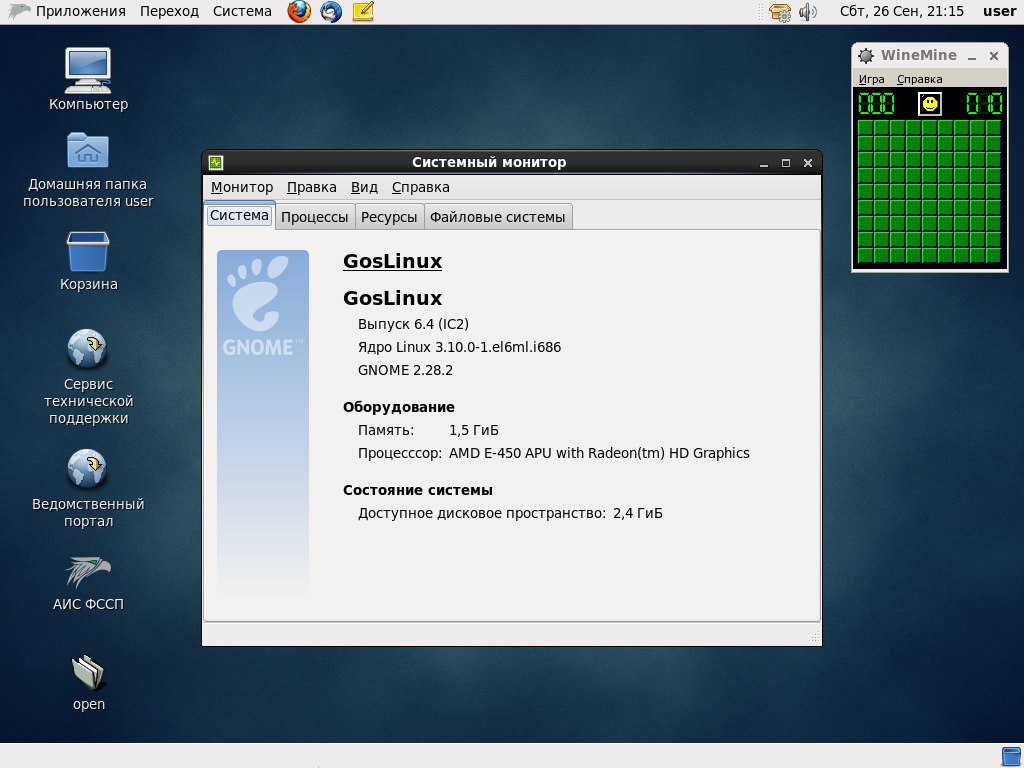Open the Система menu in top panel
The width and height of the screenshot is (1024, 768).
point(242,11)
